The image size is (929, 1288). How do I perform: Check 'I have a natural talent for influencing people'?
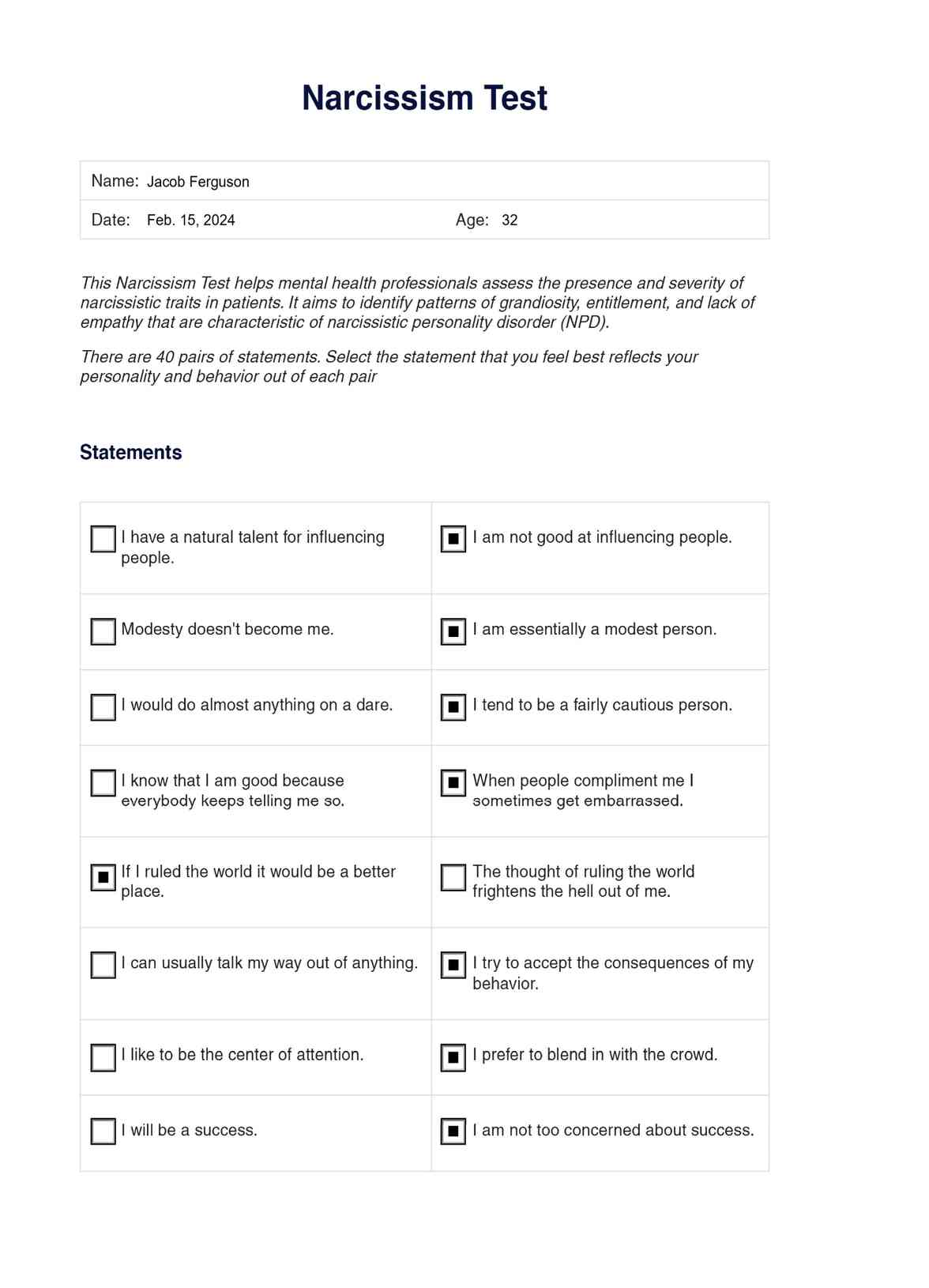tap(103, 539)
